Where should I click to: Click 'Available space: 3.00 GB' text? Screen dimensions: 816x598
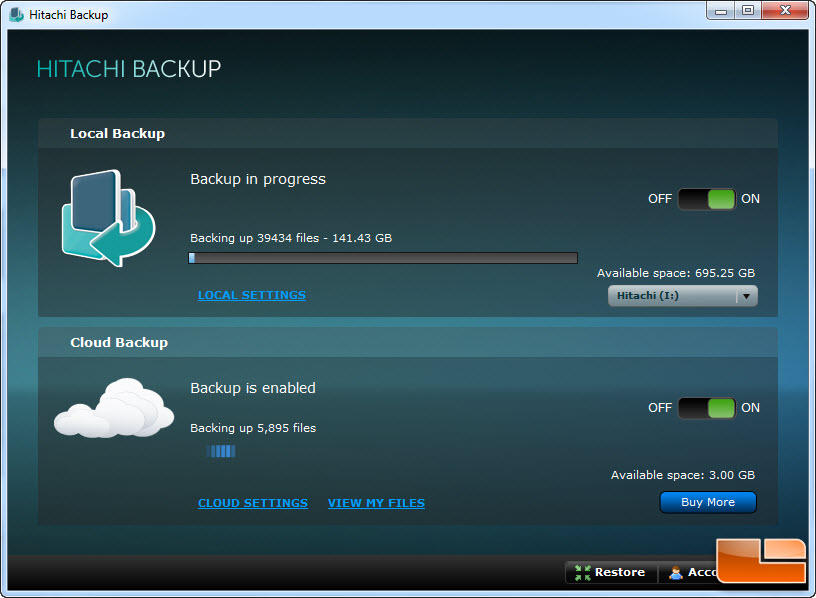click(x=683, y=475)
